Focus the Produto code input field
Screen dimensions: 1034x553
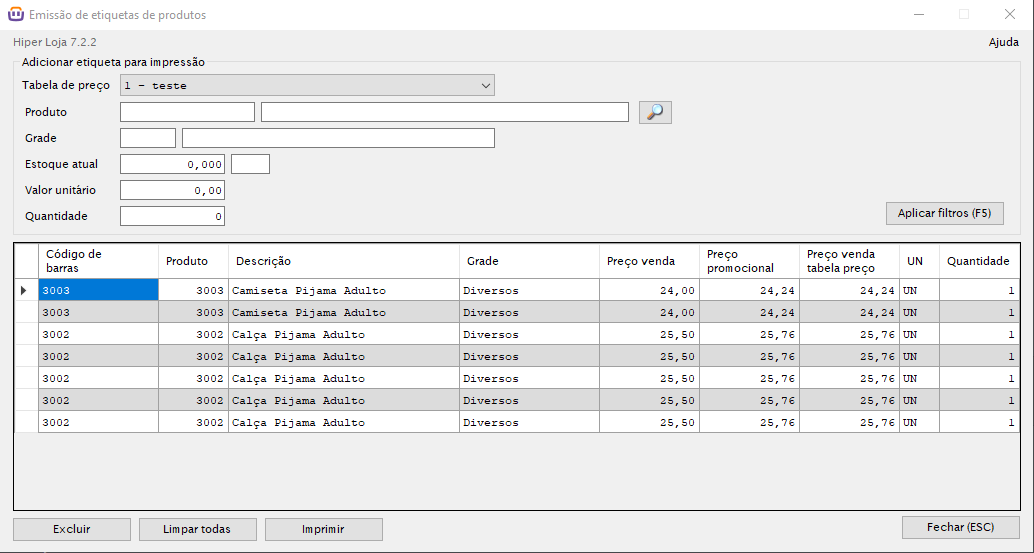187,112
